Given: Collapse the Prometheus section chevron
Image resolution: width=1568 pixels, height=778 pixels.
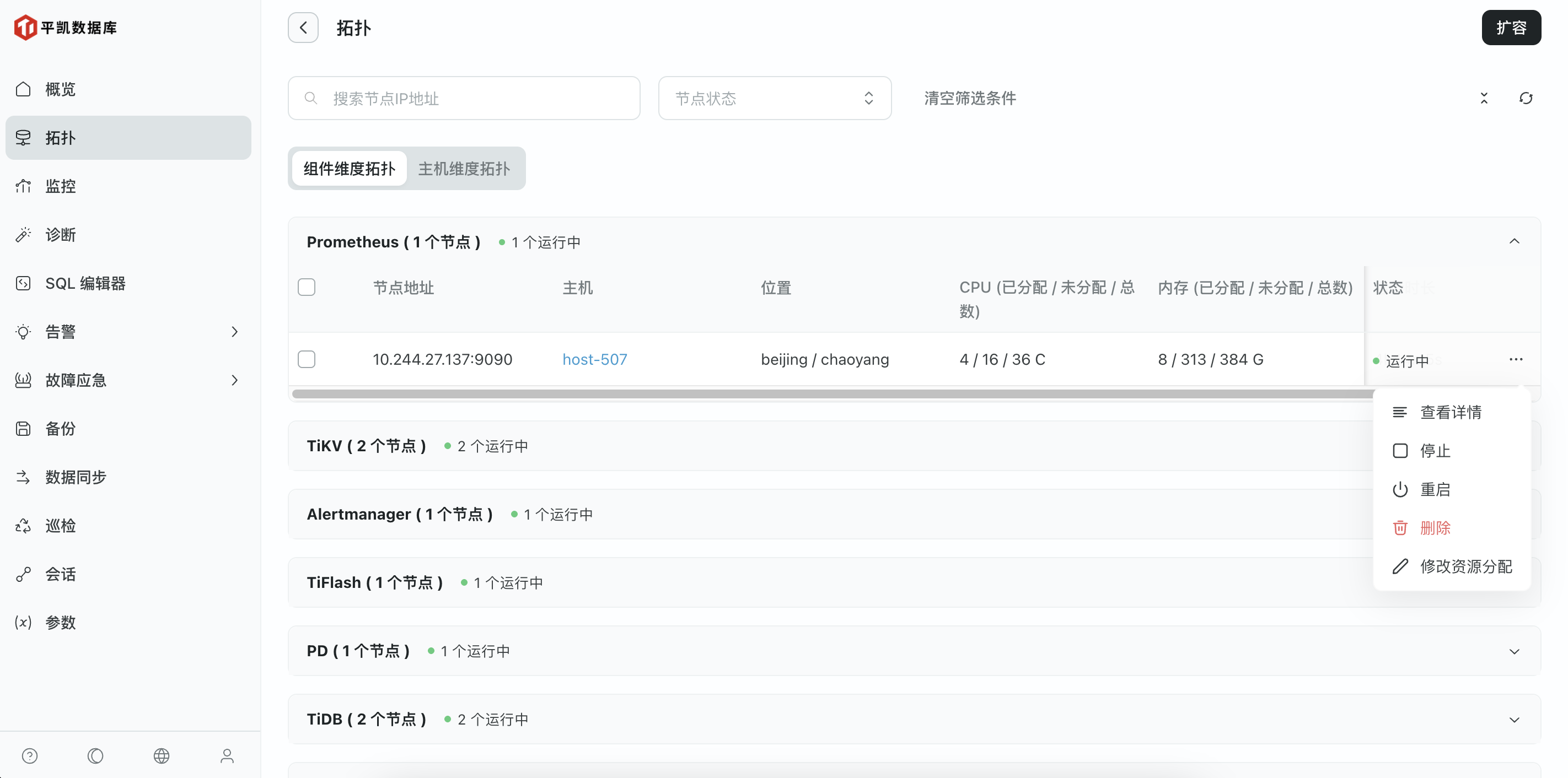Looking at the screenshot, I should point(1514,241).
